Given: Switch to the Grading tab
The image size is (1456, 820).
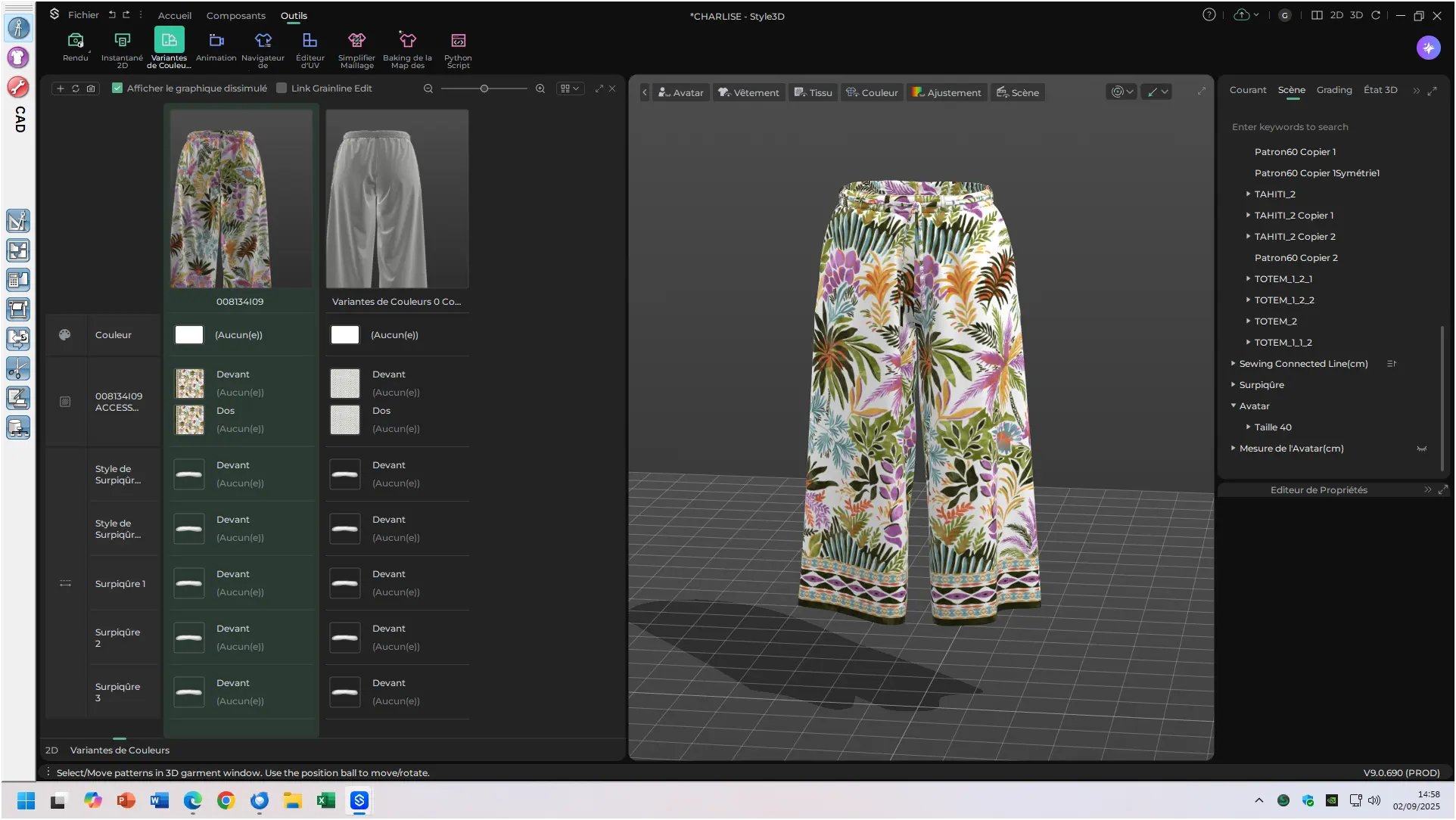Looking at the screenshot, I should (x=1333, y=90).
